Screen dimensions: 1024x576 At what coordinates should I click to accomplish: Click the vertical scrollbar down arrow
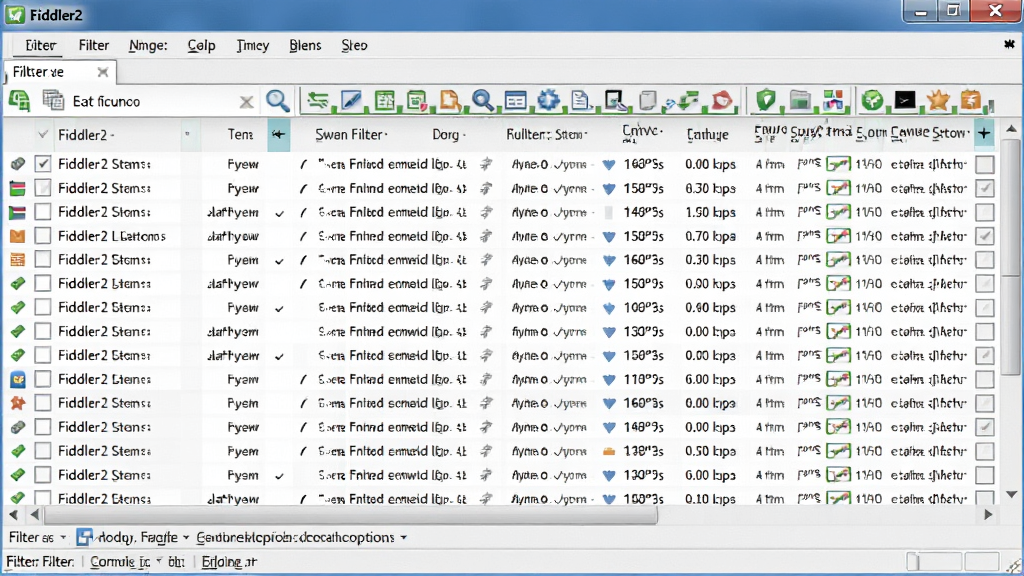click(1011, 494)
